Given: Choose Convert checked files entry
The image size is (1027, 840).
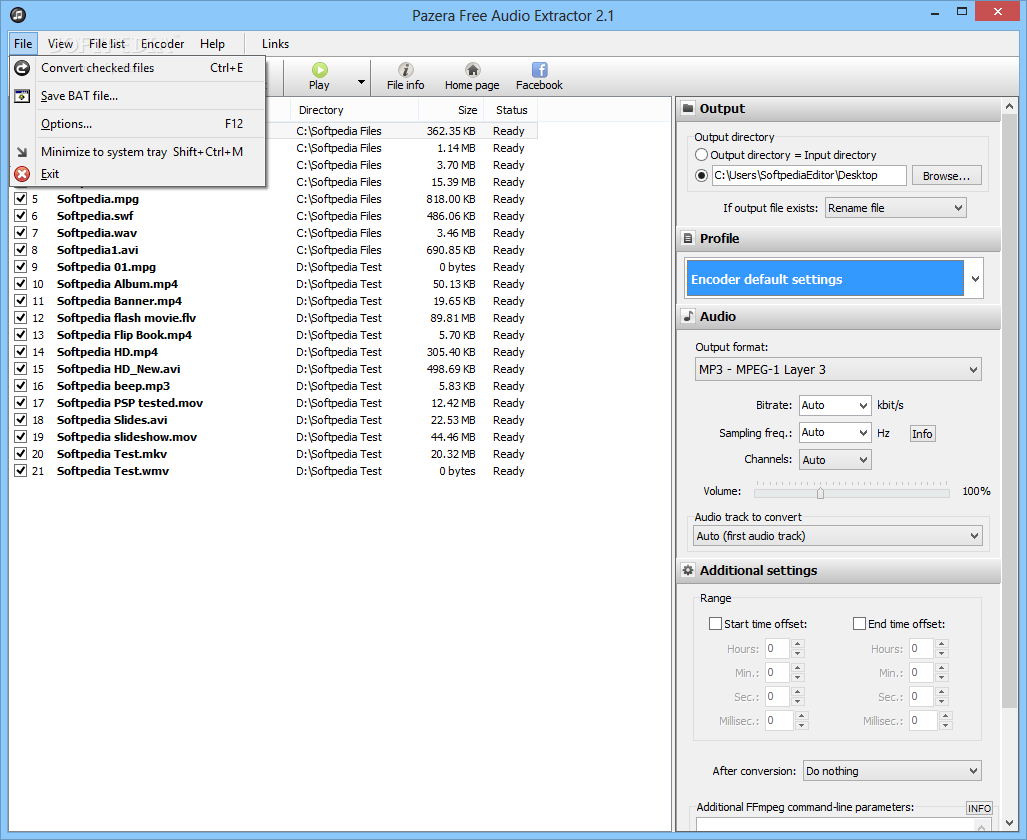Looking at the screenshot, I should click(138, 67).
